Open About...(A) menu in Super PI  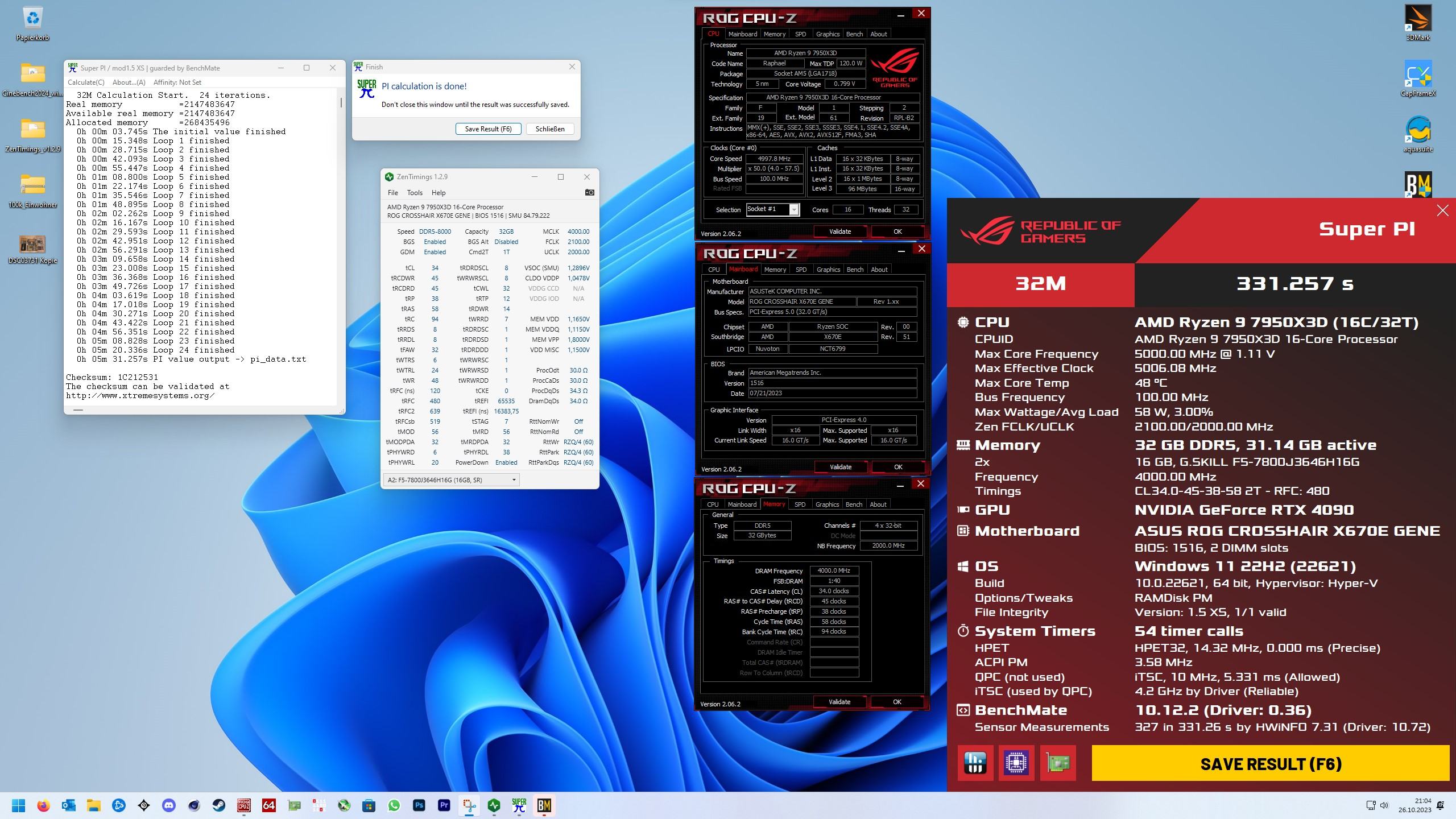[x=129, y=82]
